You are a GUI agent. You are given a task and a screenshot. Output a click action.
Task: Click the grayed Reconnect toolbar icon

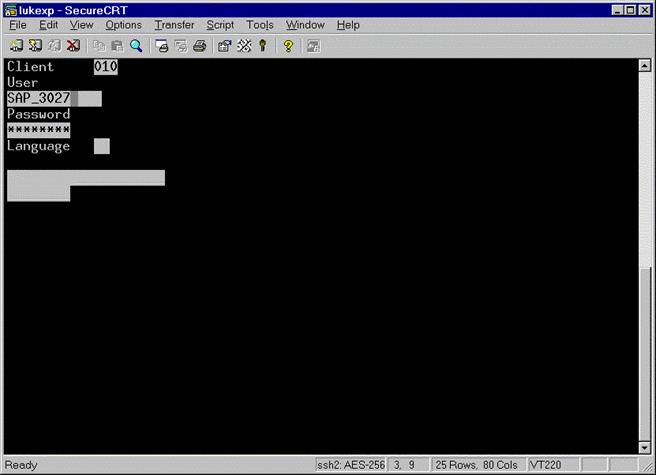[x=54, y=46]
